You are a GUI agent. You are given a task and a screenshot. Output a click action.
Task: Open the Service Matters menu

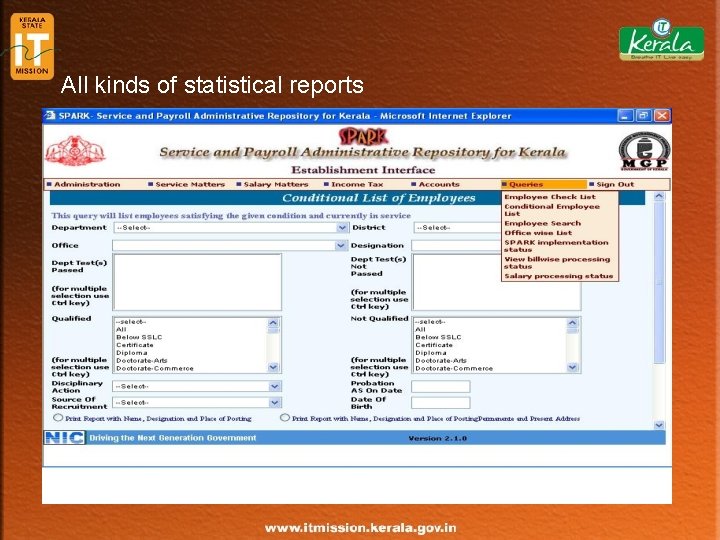(x=190, y=185)
